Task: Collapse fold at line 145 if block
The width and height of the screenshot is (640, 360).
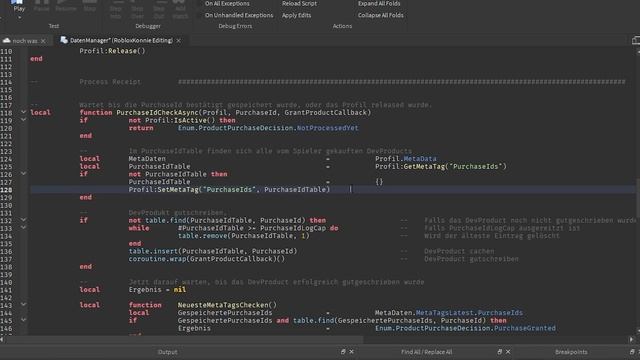Action: pyautogui.click(x=23, y=320)
